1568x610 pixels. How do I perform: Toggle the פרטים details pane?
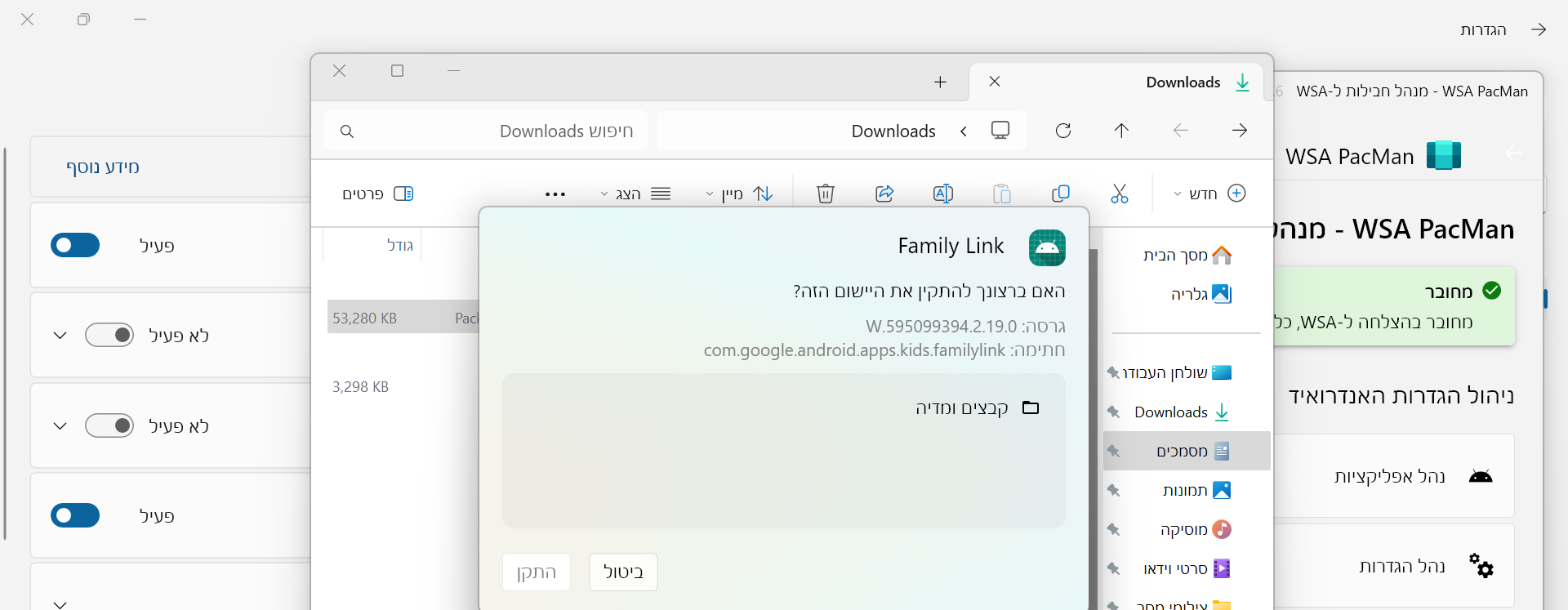378,194
